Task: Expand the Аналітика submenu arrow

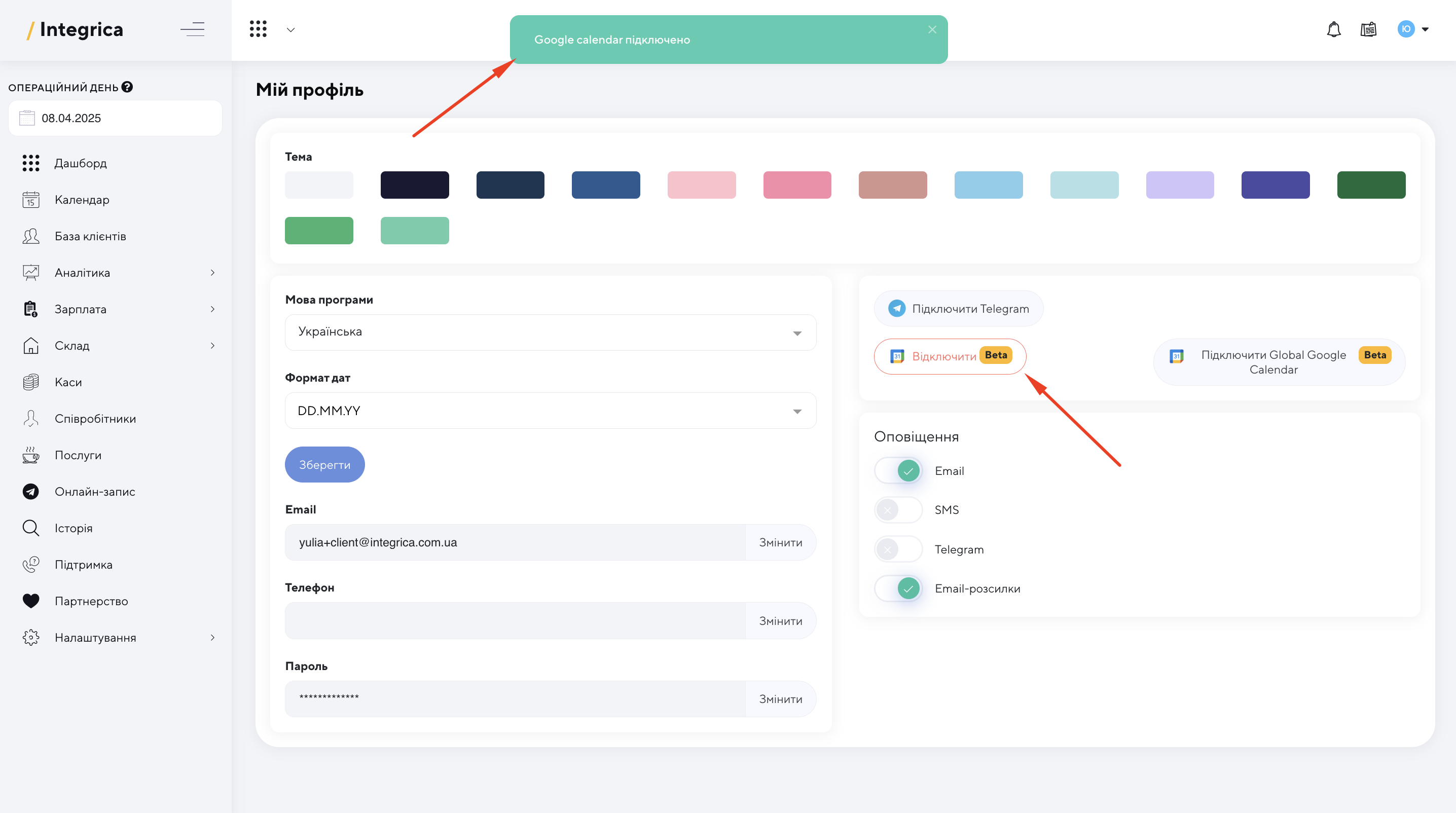Action: point(212,273)
